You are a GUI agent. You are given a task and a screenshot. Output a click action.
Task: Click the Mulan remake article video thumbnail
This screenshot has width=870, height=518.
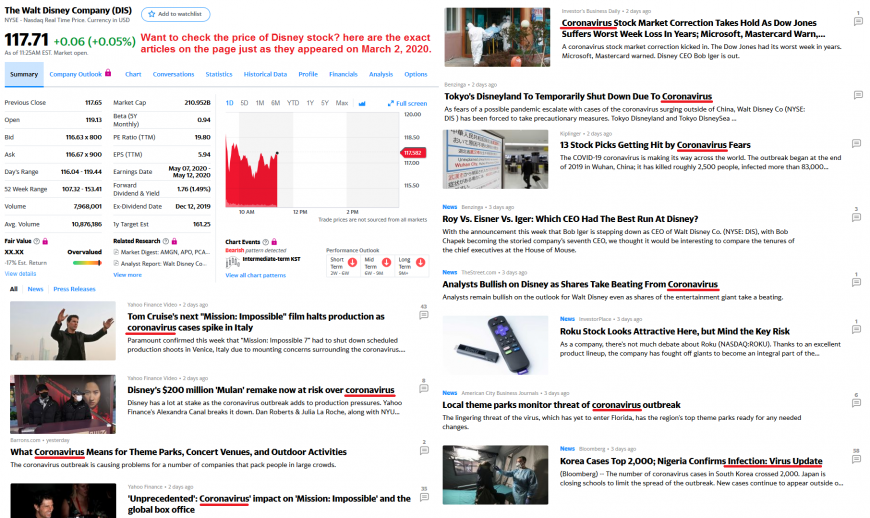(63, 404)
